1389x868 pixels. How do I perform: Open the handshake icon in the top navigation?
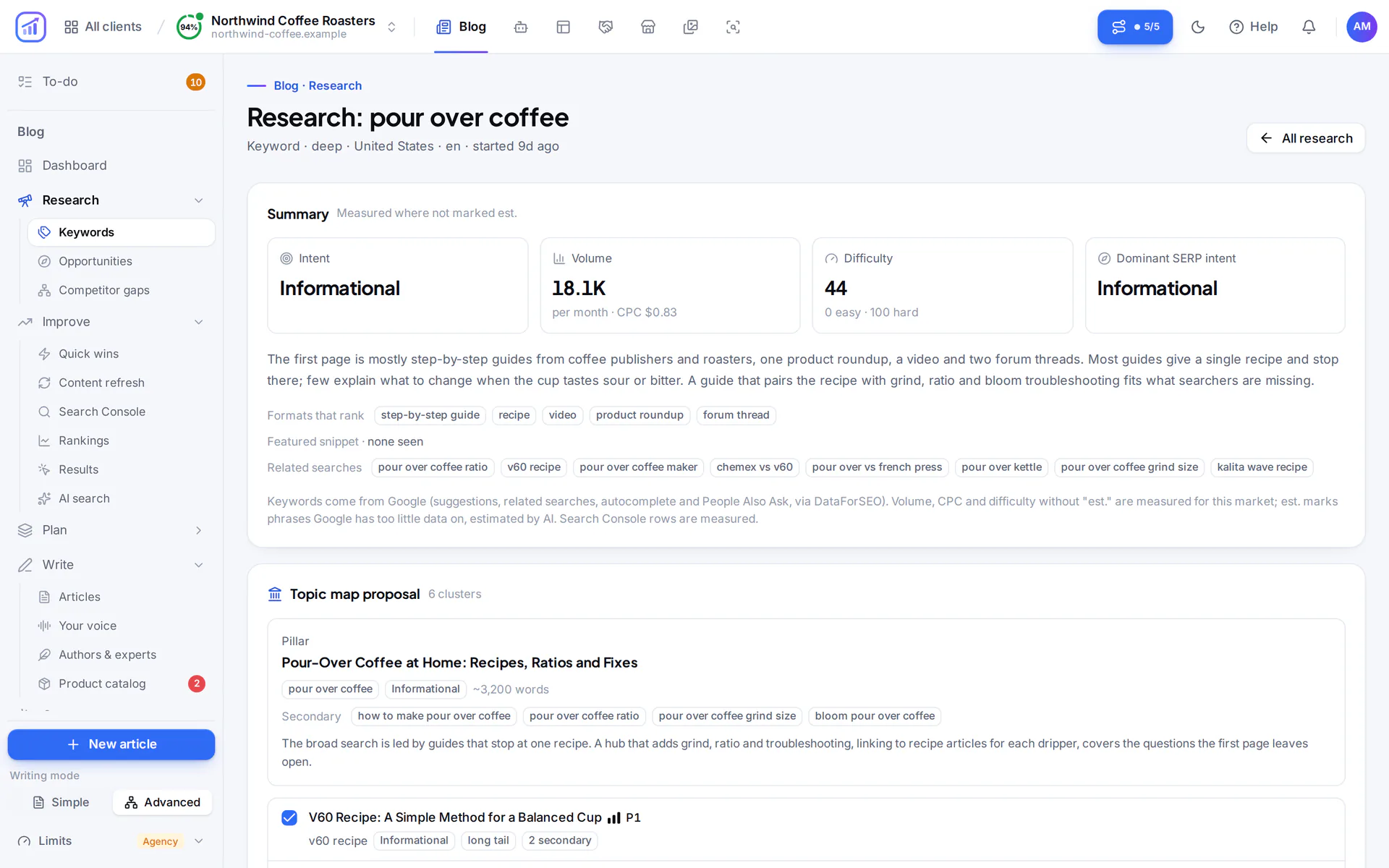pos(606,27)
